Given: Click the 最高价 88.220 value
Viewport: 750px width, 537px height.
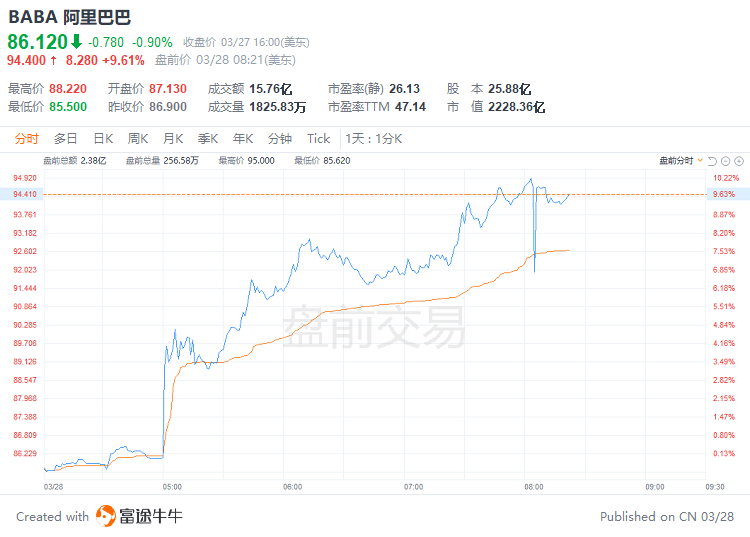Looking at the screenshot, I should (x=68, y=89).
